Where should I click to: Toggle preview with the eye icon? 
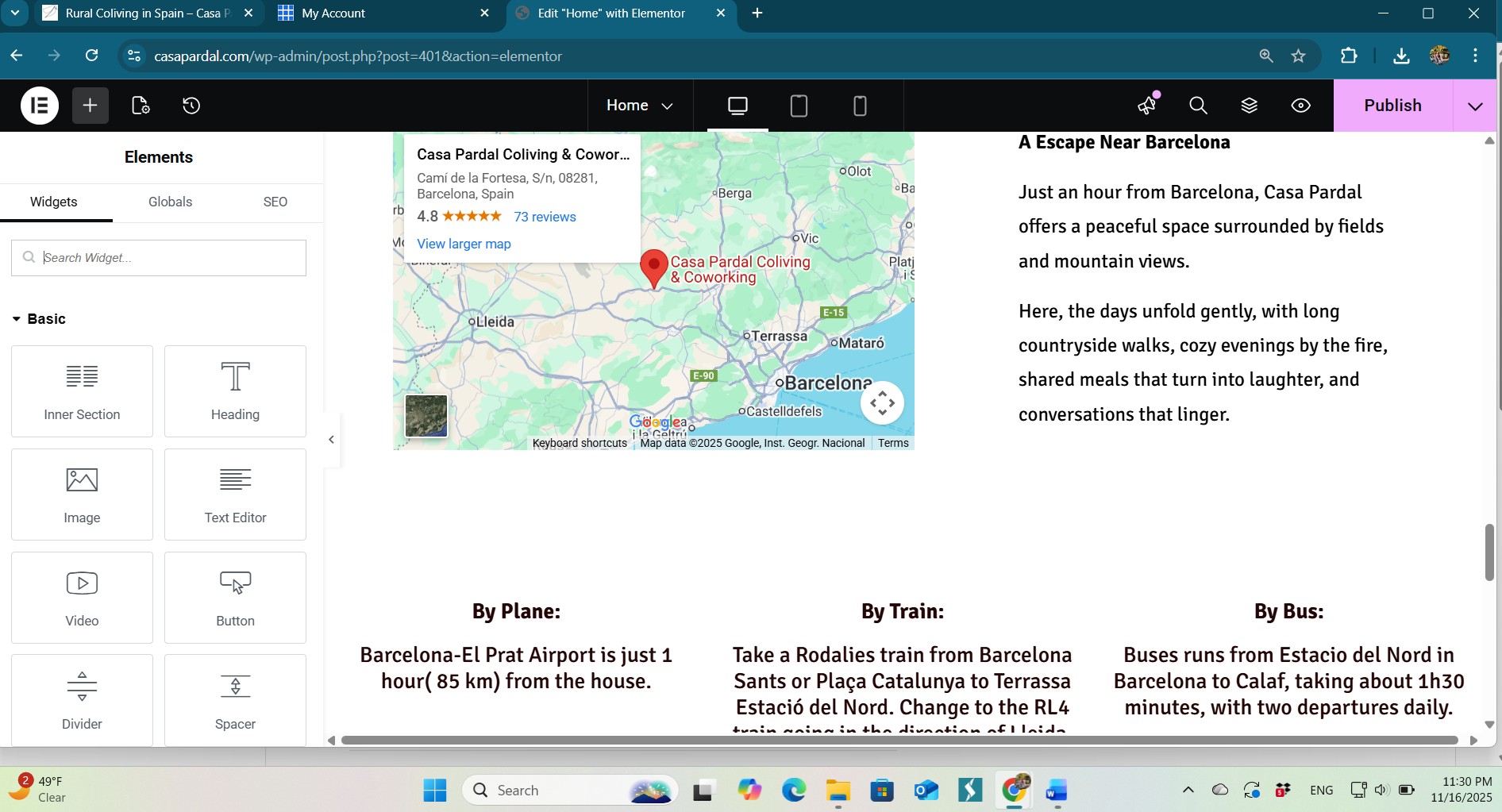pyautogui.click(x=1300, y=106)
